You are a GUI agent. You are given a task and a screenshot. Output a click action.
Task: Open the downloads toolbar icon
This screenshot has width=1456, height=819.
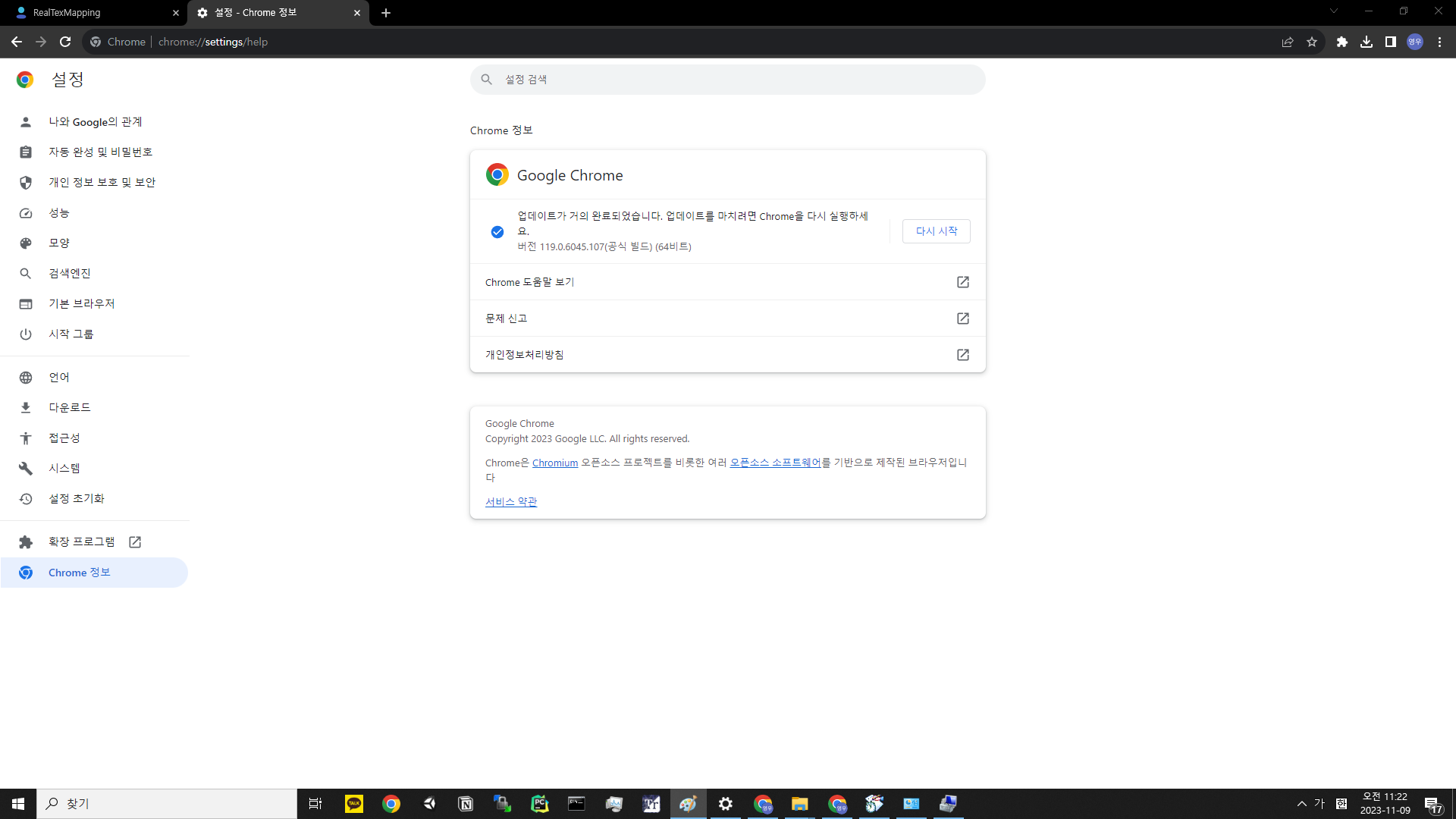(x=1367, y=42)
